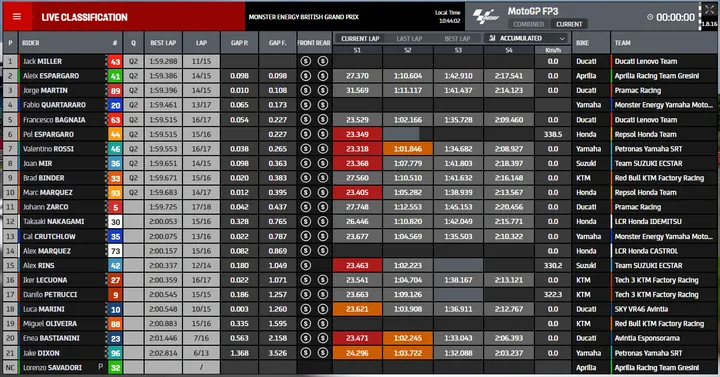Click Luca Marini's rear tyre icon
This screenshot has width=720, height=377.
tap(323, 309)
